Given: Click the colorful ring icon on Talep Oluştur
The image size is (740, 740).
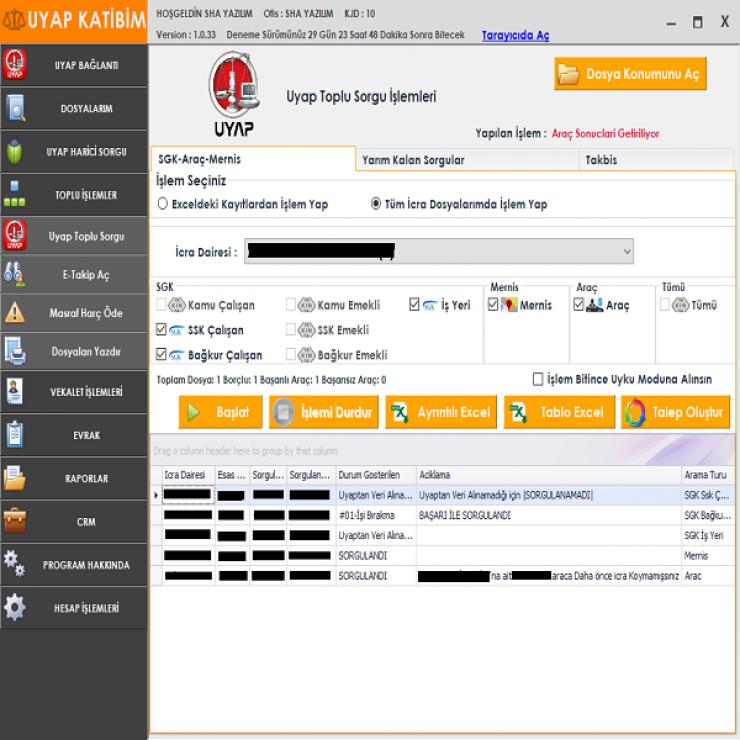Looking at the screenshot, I should coord(635,412).
